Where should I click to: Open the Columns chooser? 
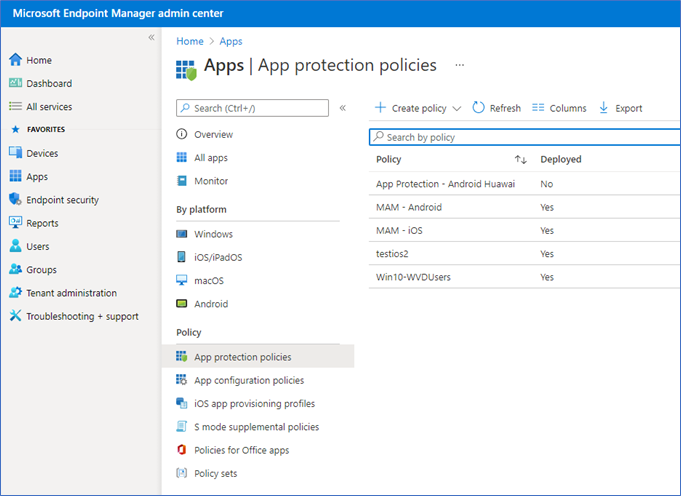[559, 108]
